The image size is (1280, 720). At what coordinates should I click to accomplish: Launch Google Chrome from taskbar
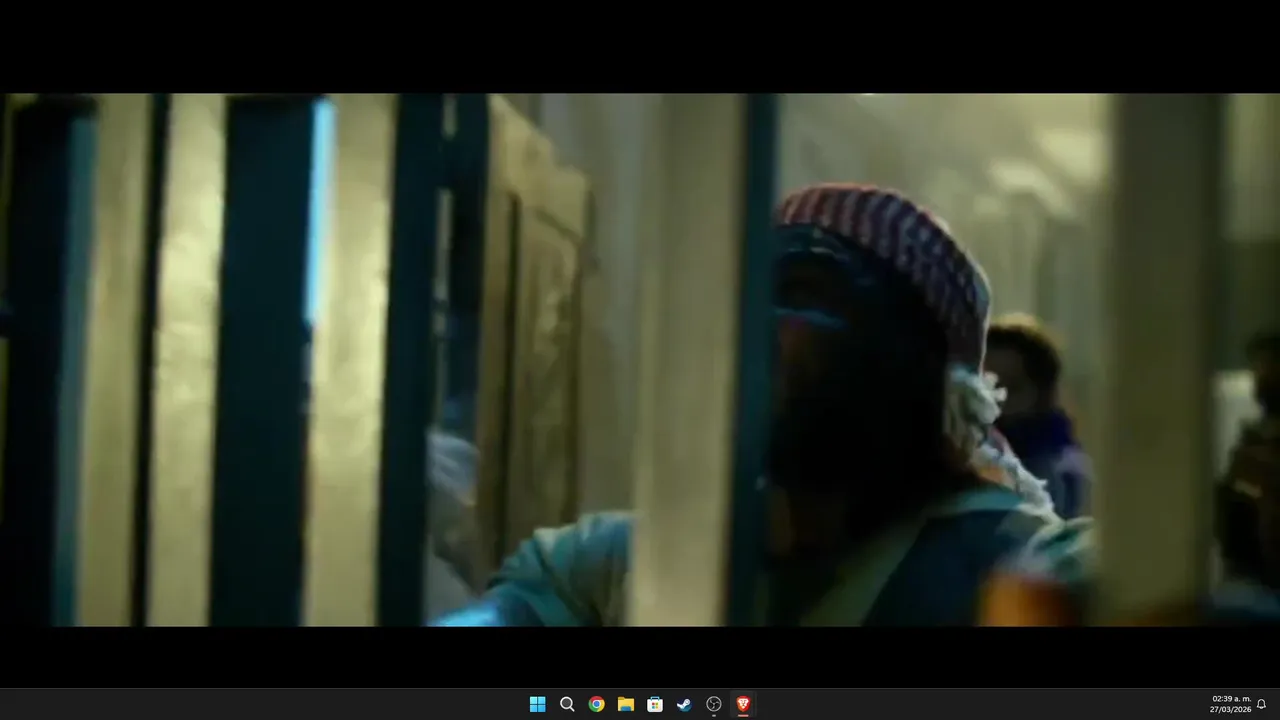click(x=596, y=704)
